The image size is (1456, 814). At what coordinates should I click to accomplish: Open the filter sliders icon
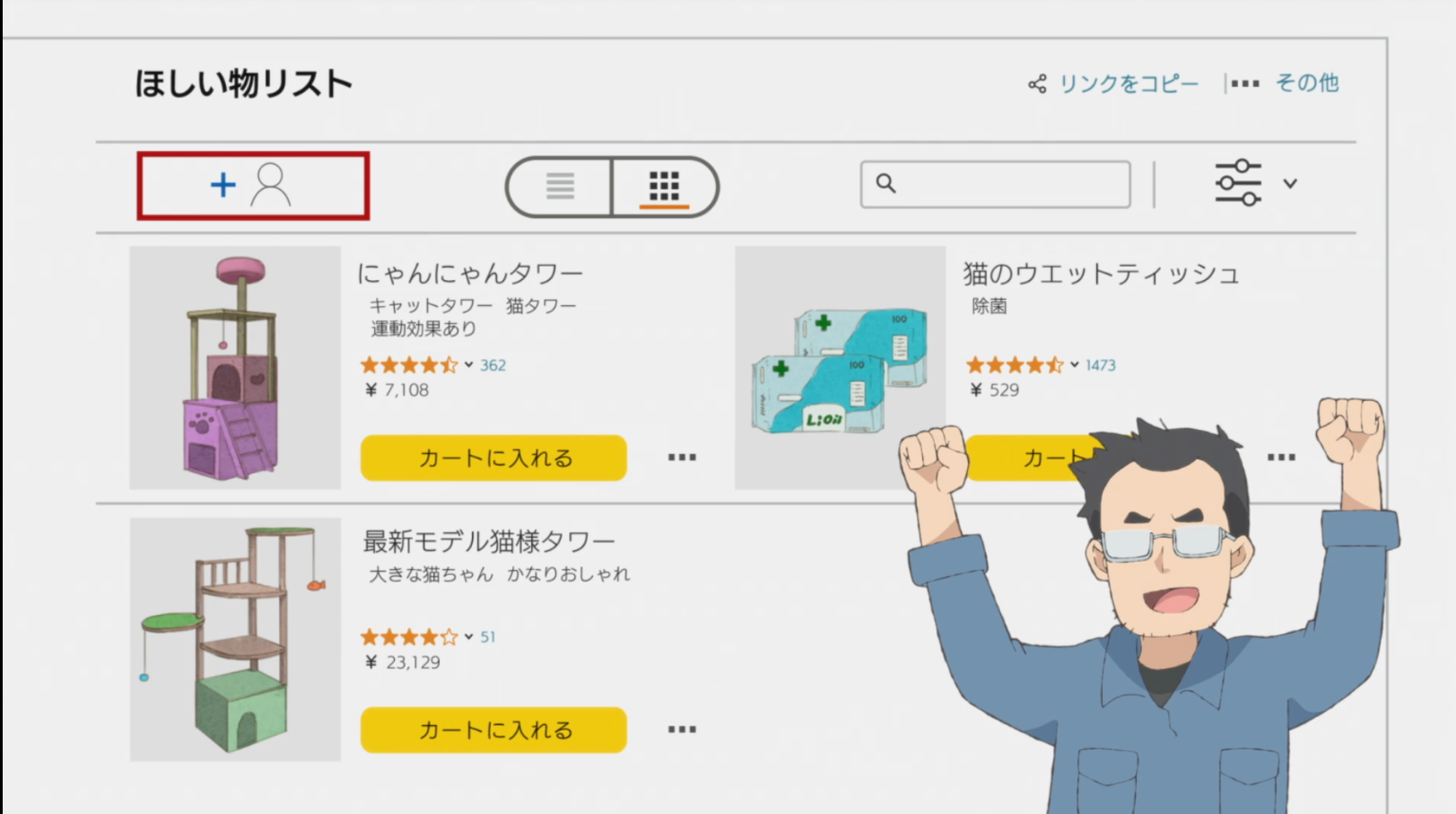point(1238,183)
